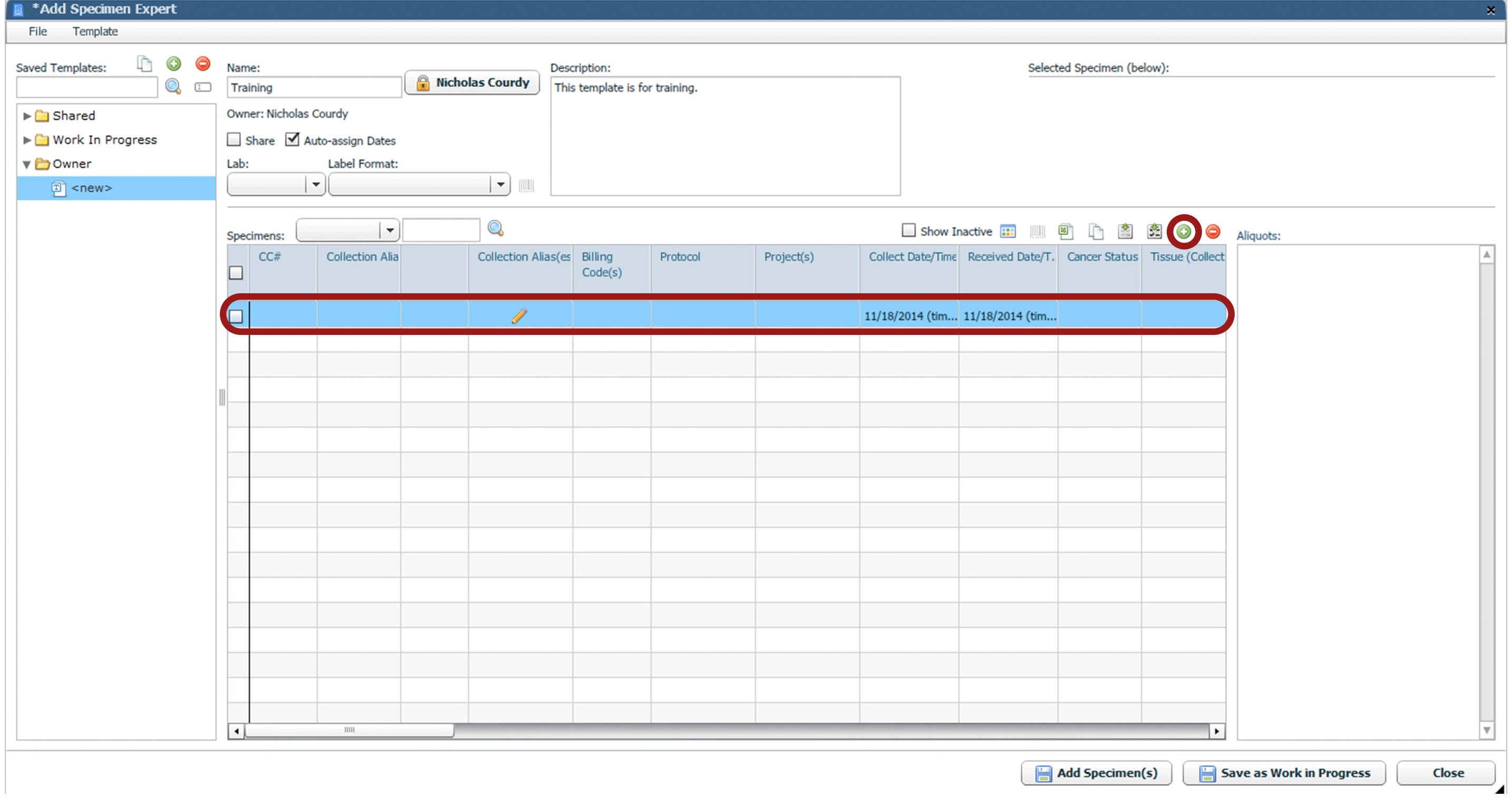Click the Shared folder icon

tap(42, 116)
